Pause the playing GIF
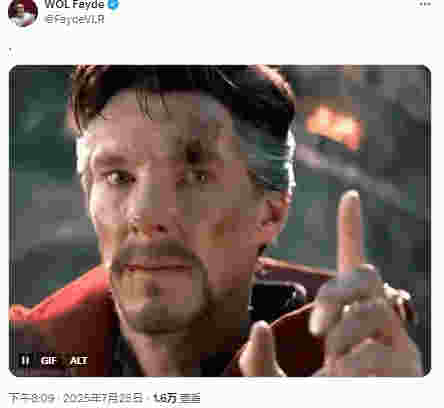This screenshot has width=444, height=408. tap(25, 360)
